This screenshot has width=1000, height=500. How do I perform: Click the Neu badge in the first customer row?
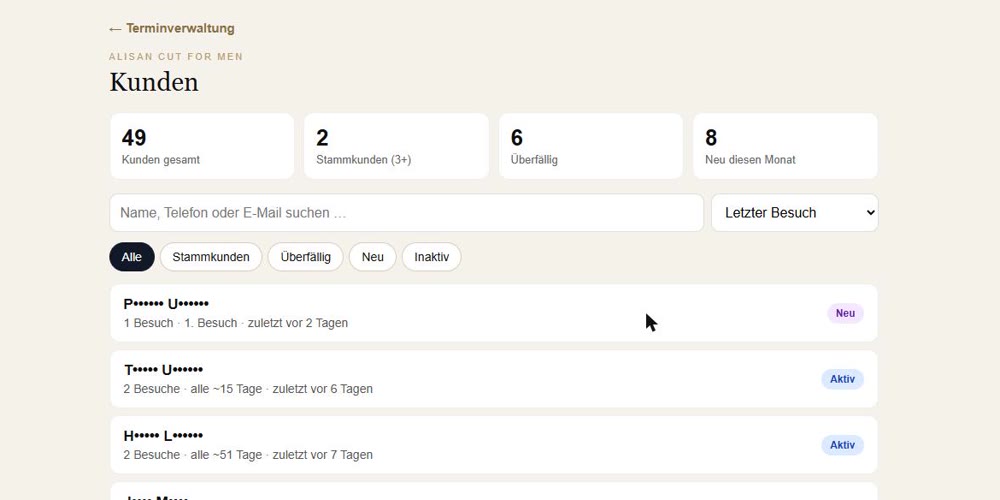coord(845,313)
